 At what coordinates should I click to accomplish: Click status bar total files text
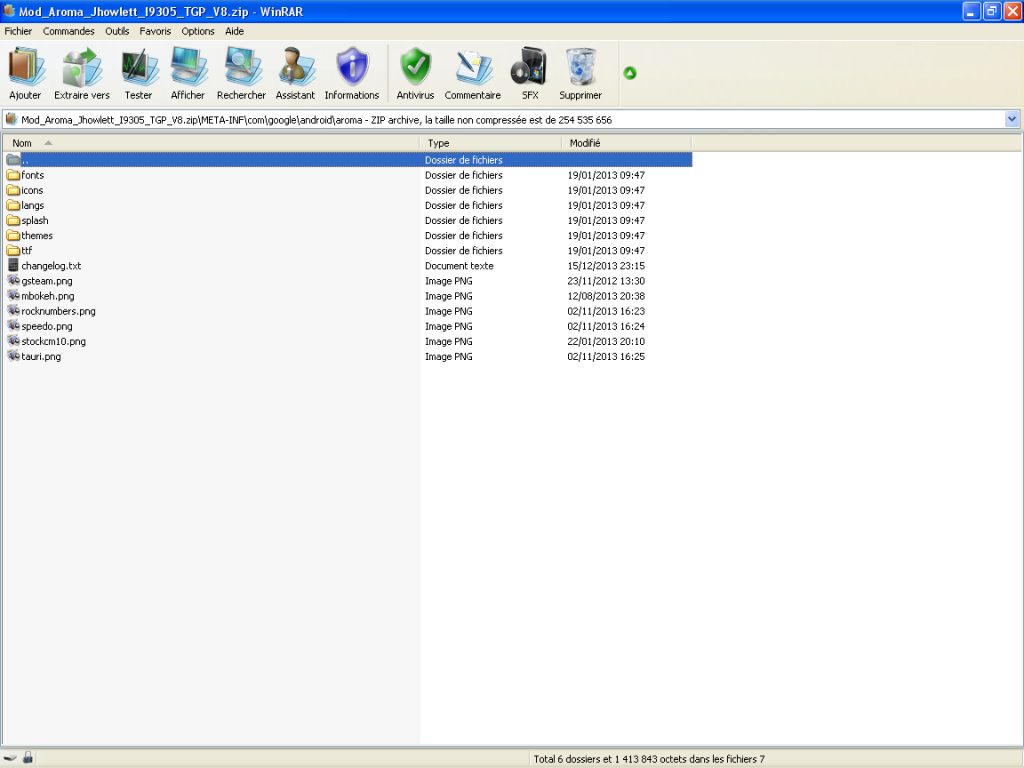649,759
